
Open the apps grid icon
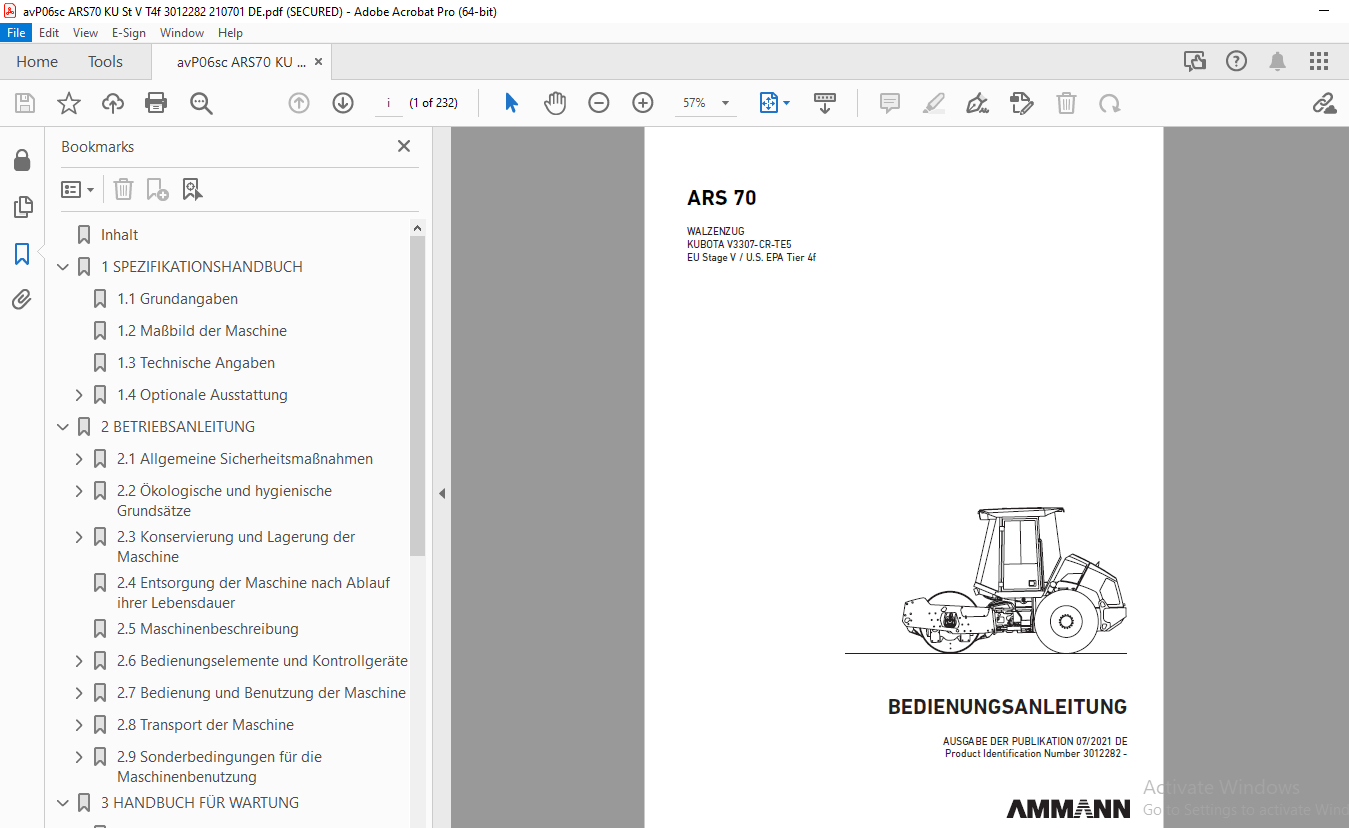click(x=1318, y=61)
